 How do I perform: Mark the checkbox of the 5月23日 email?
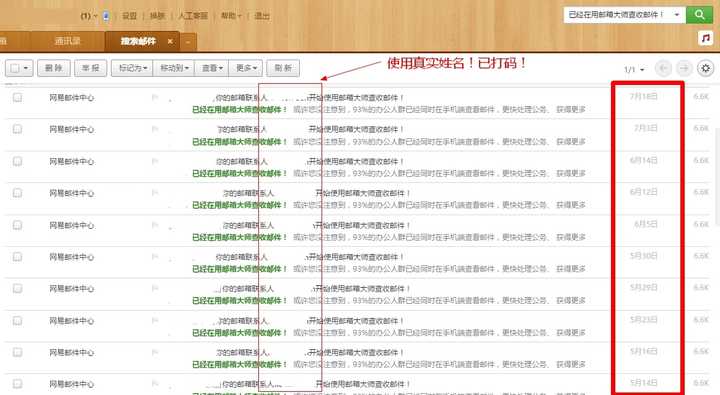(x=17, y=321)
